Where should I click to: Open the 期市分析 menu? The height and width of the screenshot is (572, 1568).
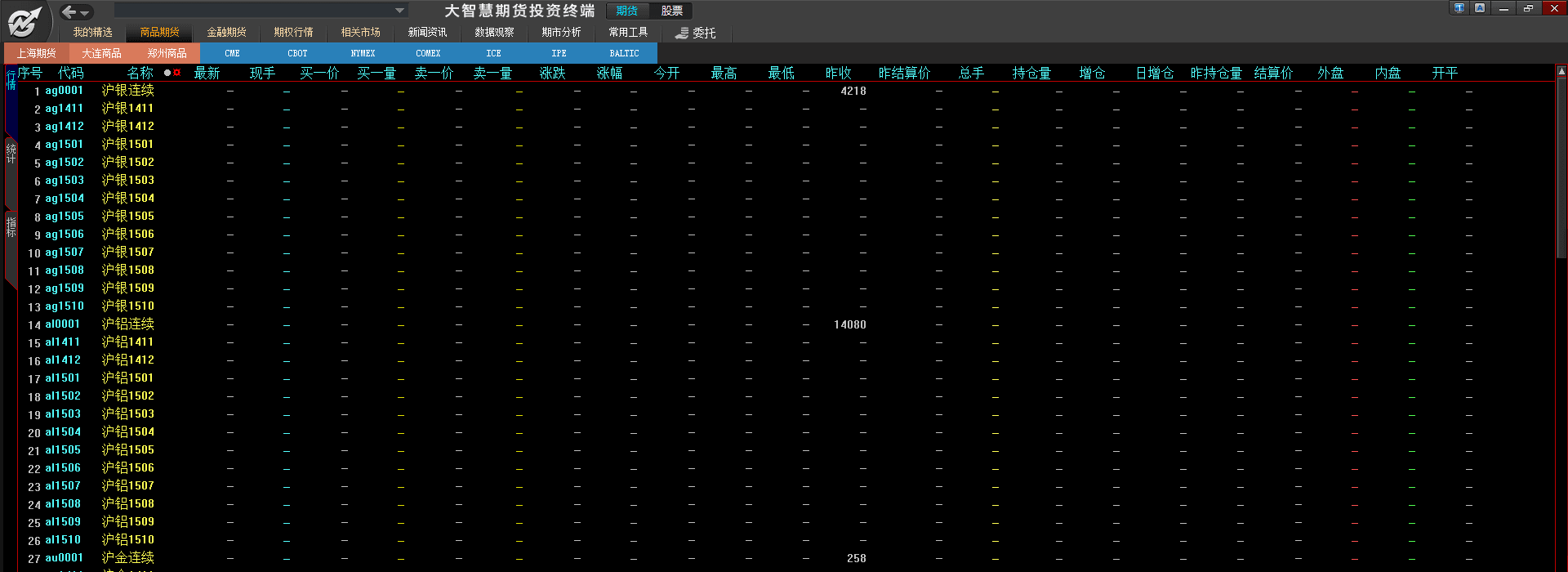tap(561, 32)
